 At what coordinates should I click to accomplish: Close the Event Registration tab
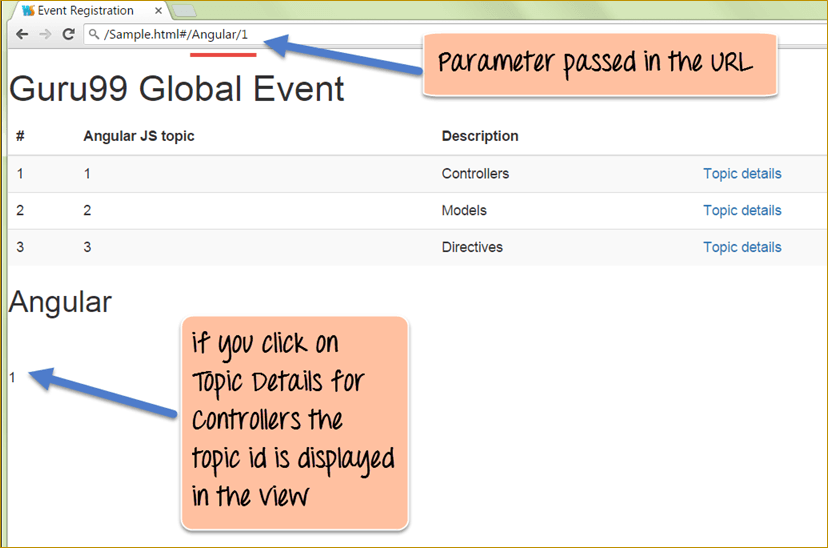(158, 11)
